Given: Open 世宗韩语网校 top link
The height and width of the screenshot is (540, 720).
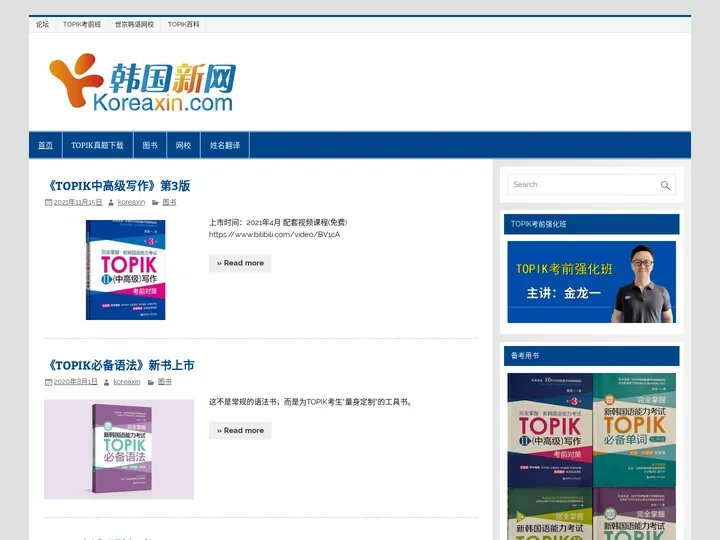Looking at the screenshot, I should tap(134, 24).
